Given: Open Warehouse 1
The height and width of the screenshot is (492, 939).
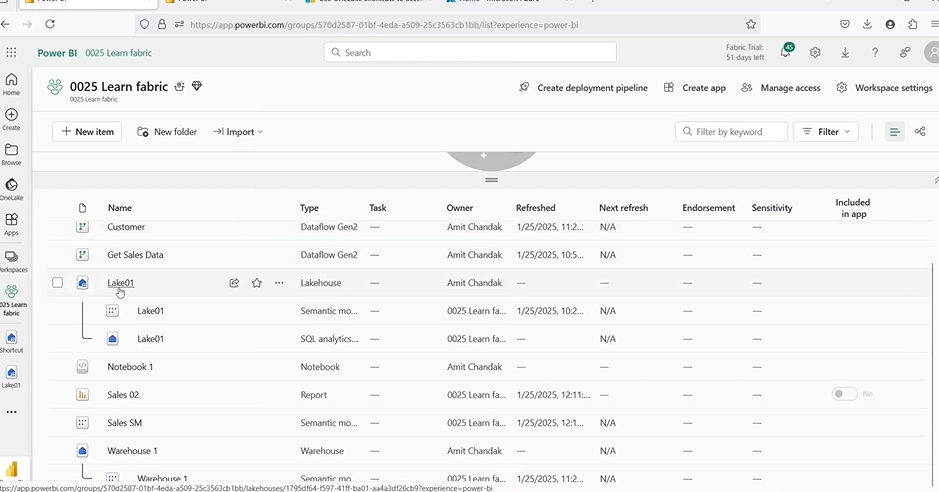Looking at the screenshot, I should [x=132, y=451].
